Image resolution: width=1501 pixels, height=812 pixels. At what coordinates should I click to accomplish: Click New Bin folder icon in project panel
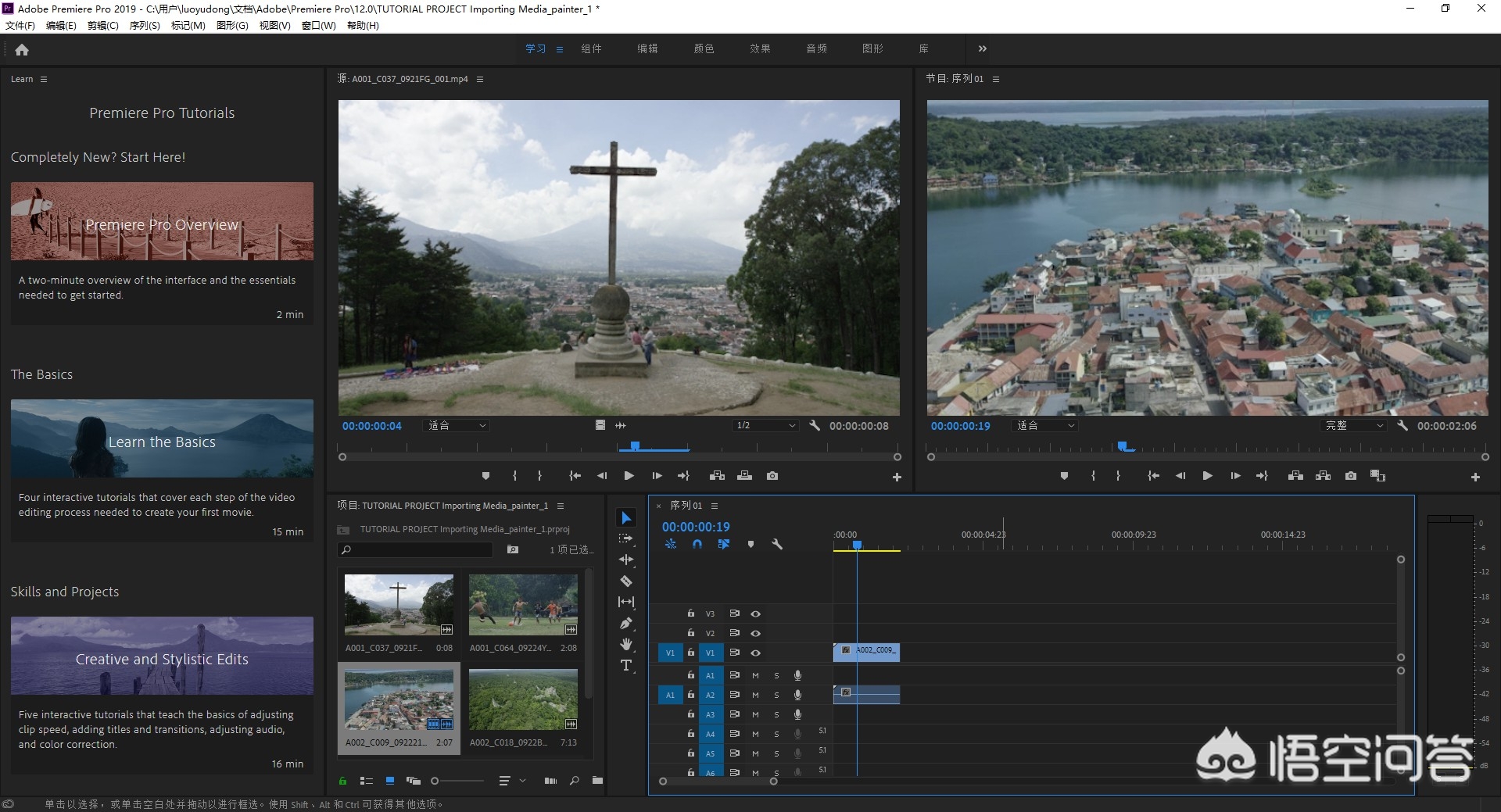[597, 781]
